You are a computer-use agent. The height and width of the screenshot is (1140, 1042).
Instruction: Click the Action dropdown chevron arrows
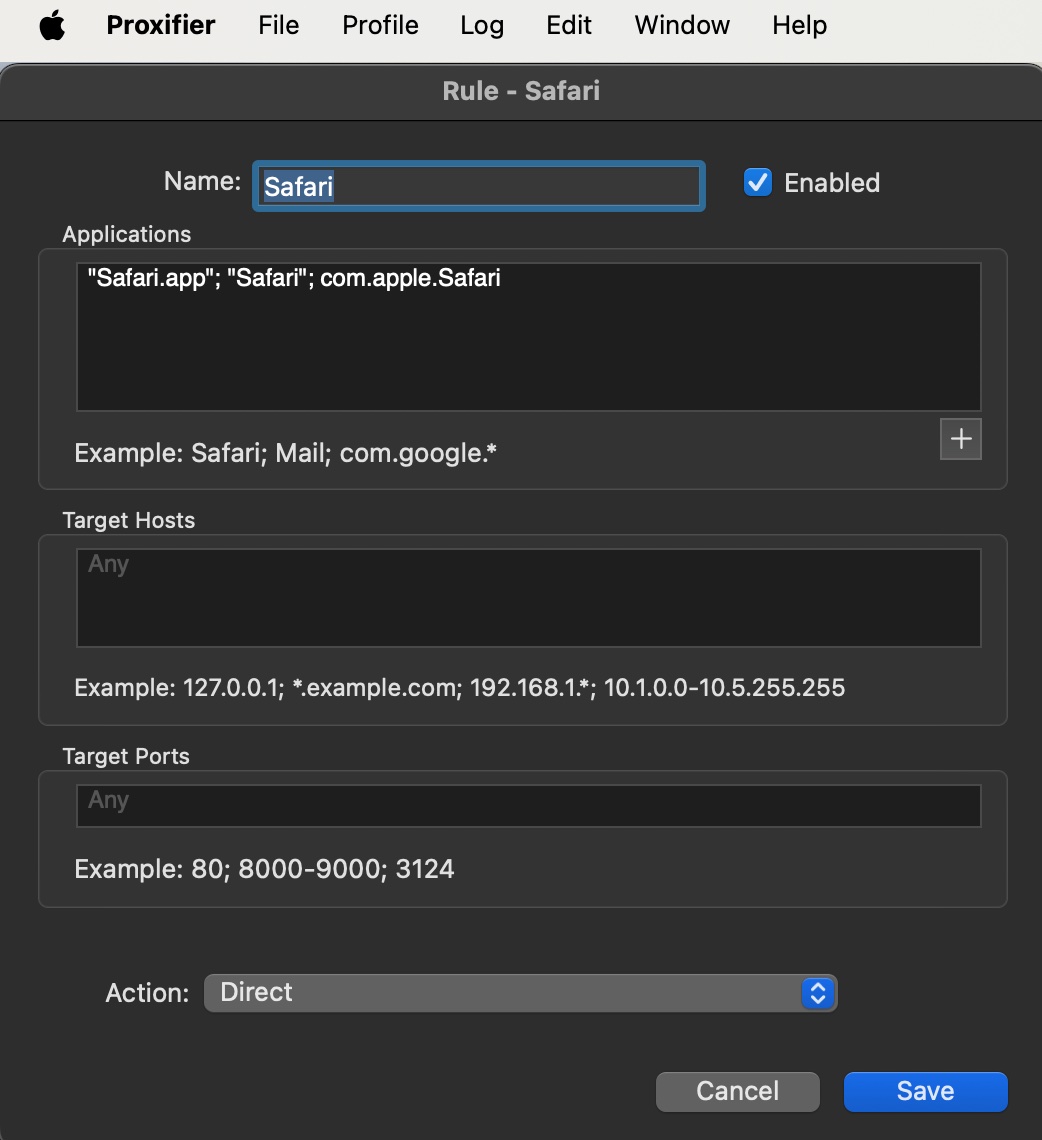click(x=817, y=993)
